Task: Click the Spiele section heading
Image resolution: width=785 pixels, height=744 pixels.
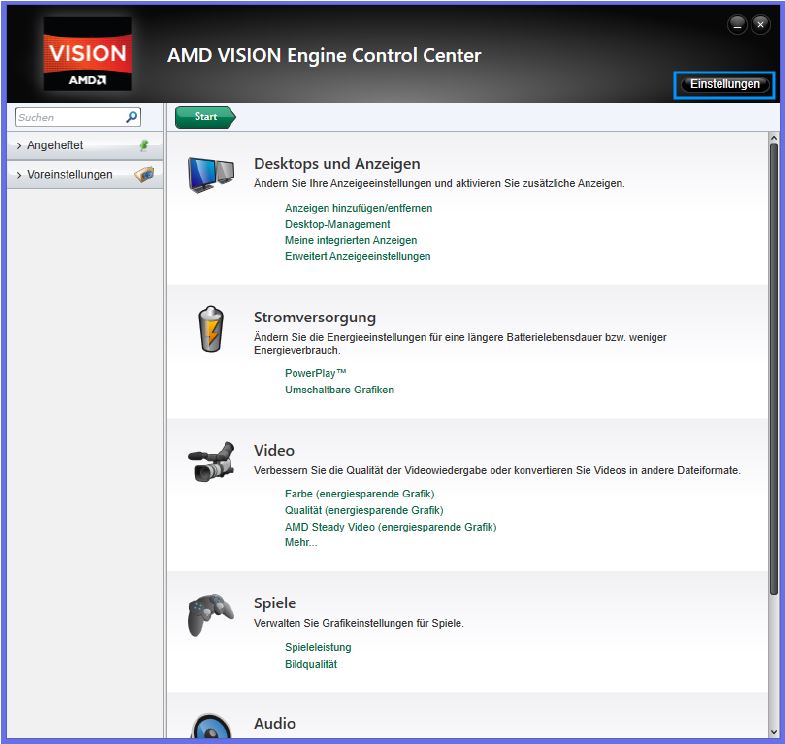Action: (x=275, y=603)
